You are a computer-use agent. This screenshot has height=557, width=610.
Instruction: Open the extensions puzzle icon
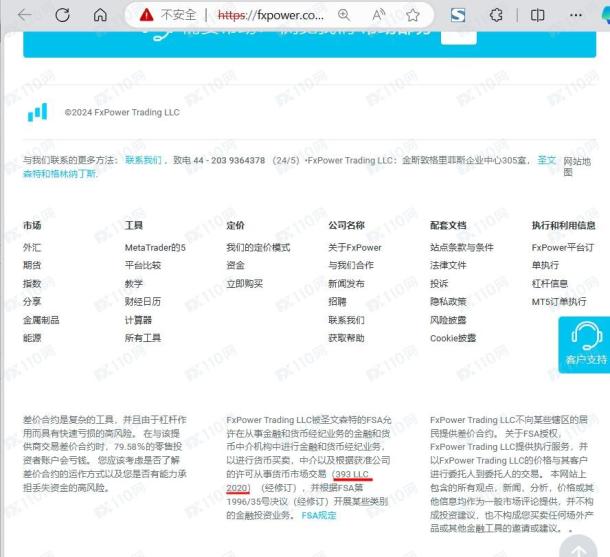click(496, 15)
